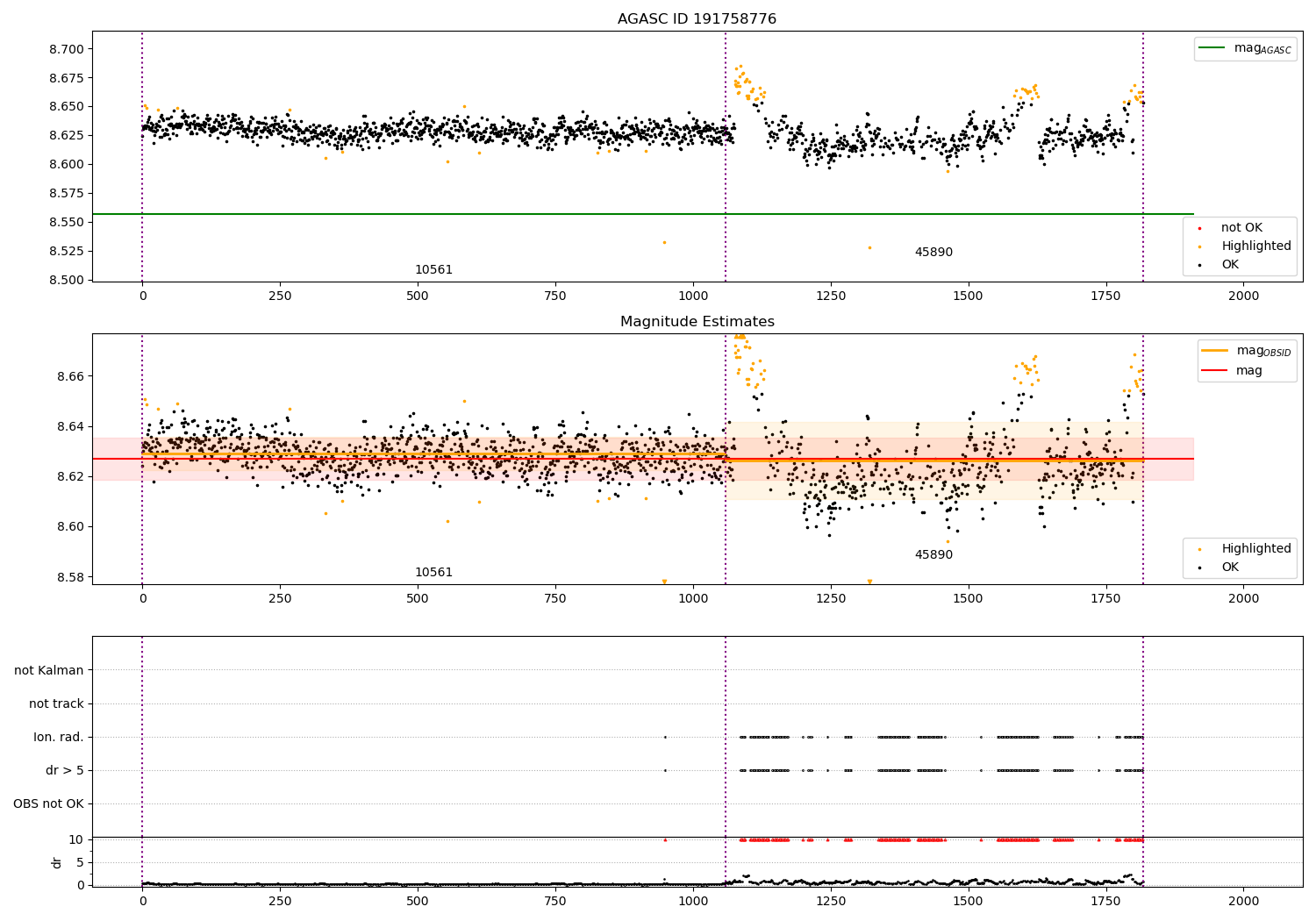Click the '10561' obsid label in middle plot
The height and width of the screenshot is (921, 1316).
(433, 572)
